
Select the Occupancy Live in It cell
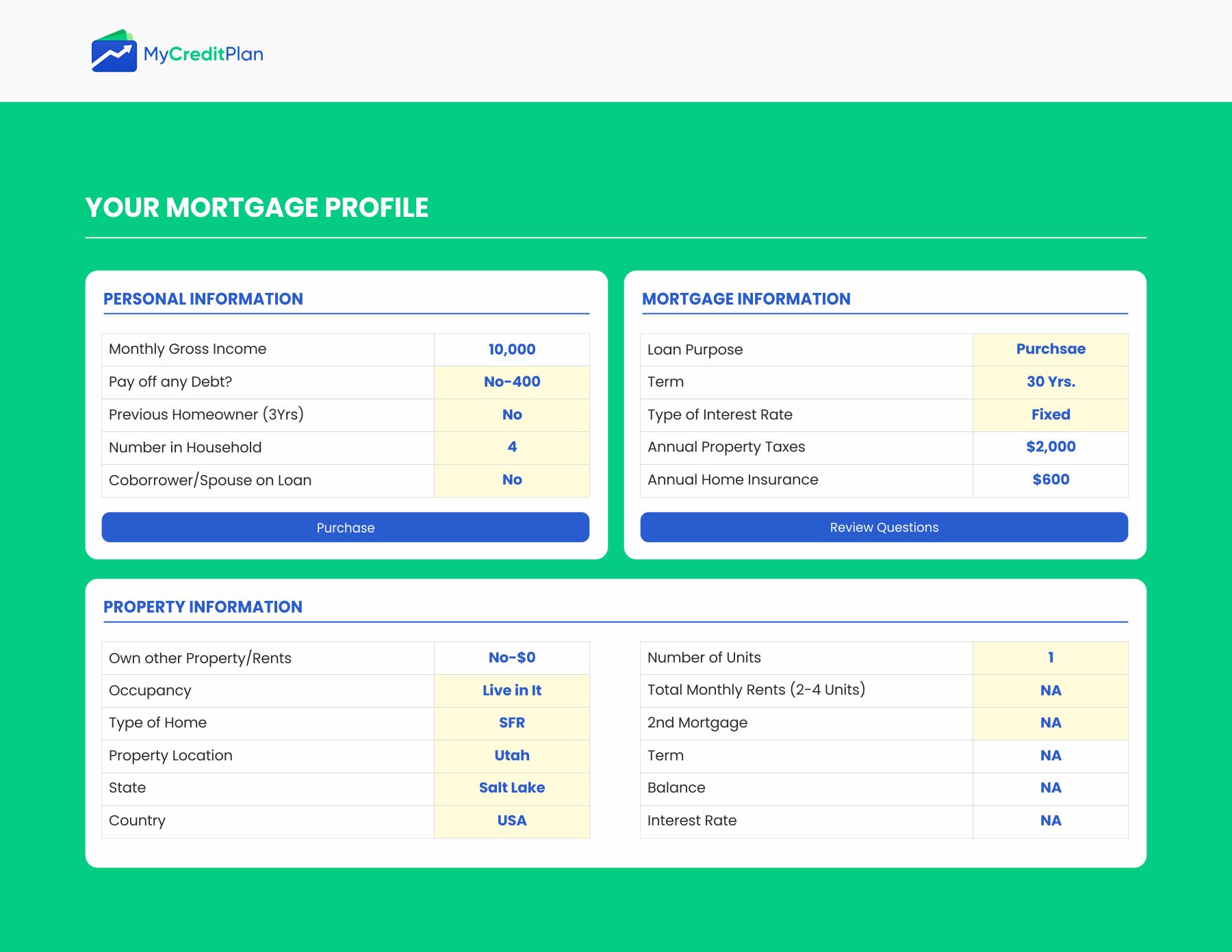pyautogui.click(x=511, y=691)
